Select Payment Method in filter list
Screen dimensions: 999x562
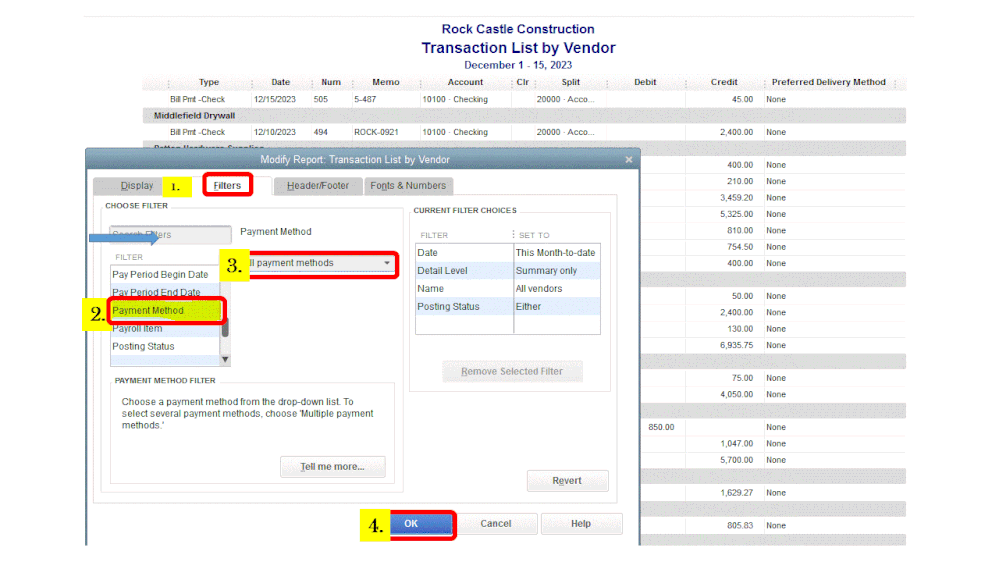(x=166, y=310)
